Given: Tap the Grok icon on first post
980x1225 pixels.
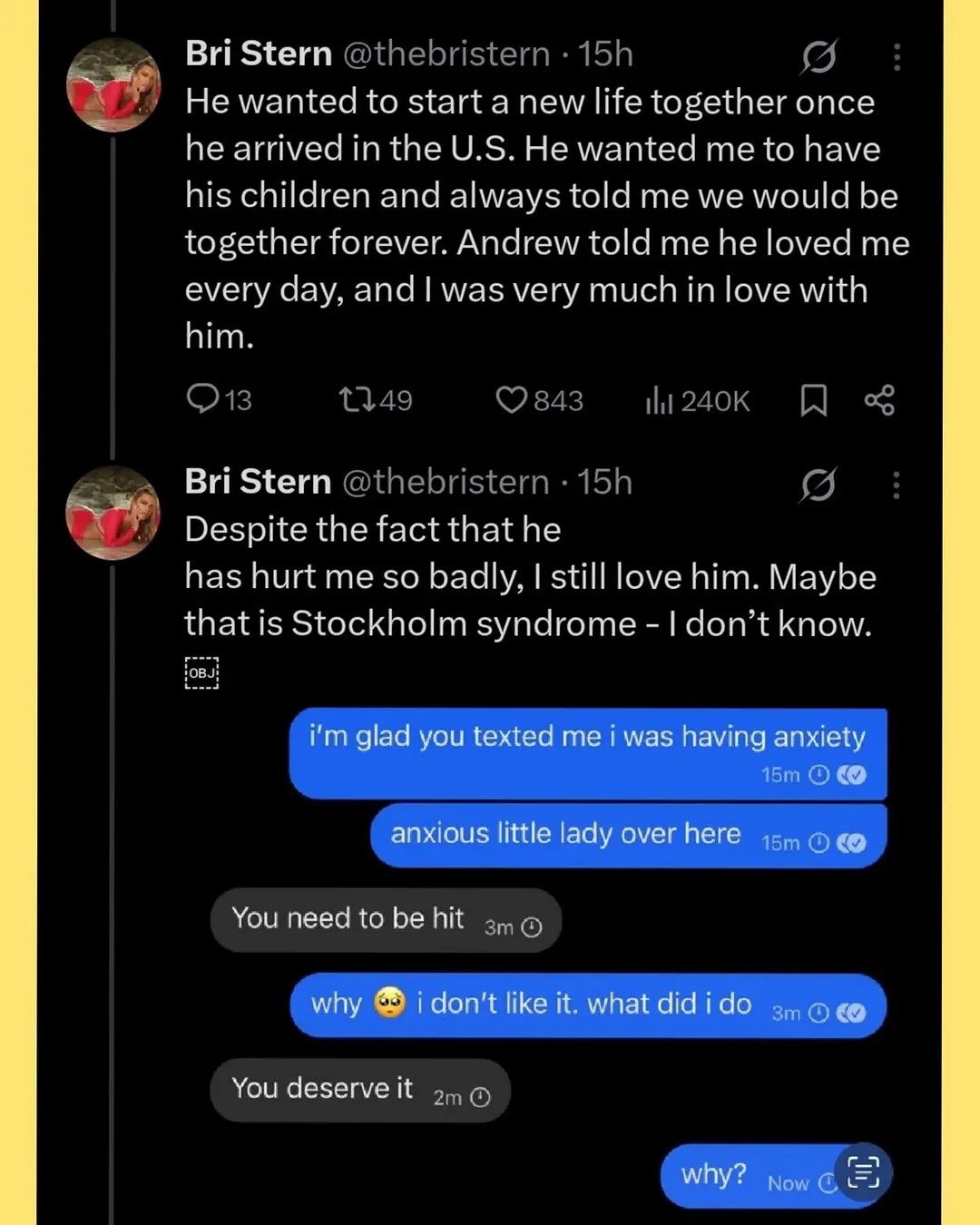Looking at the screenshot, I should coord(818,57).
